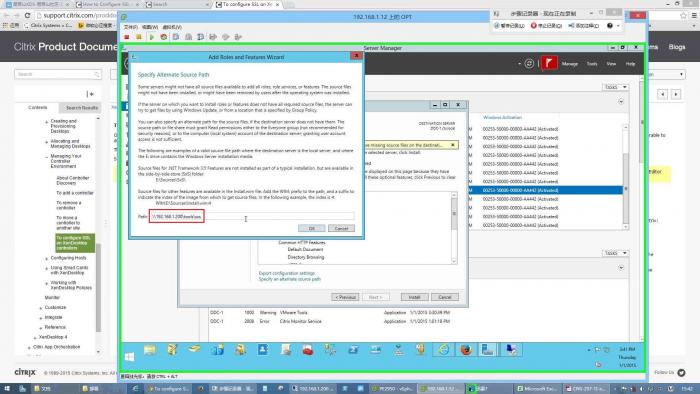The image size is (700, 394).
Task: Open the View menu in Server Manager
Action: [x=611, y=64]
